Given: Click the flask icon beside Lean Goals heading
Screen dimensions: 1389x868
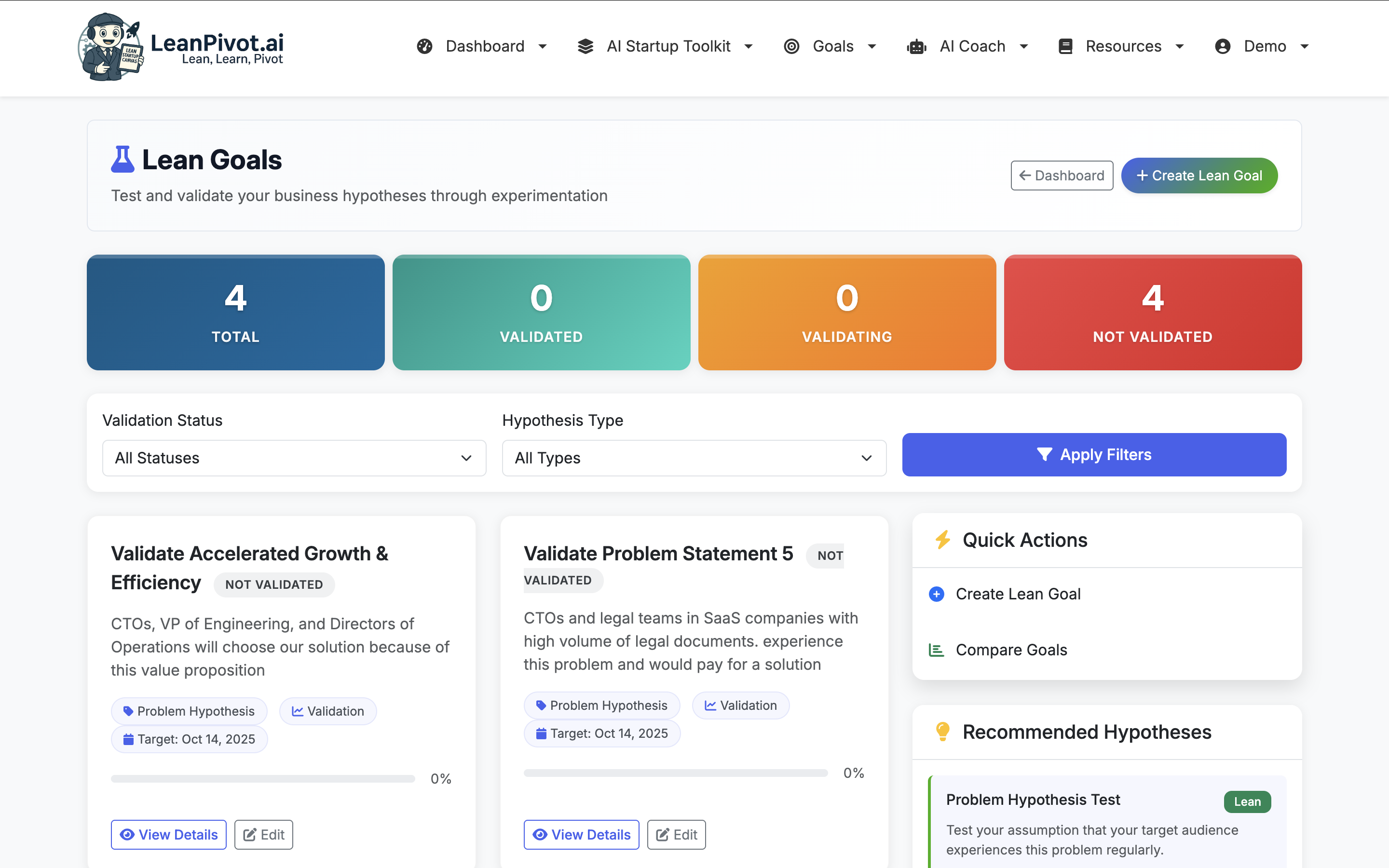Looking at the screenshot, I should click(x=122, y=159).
